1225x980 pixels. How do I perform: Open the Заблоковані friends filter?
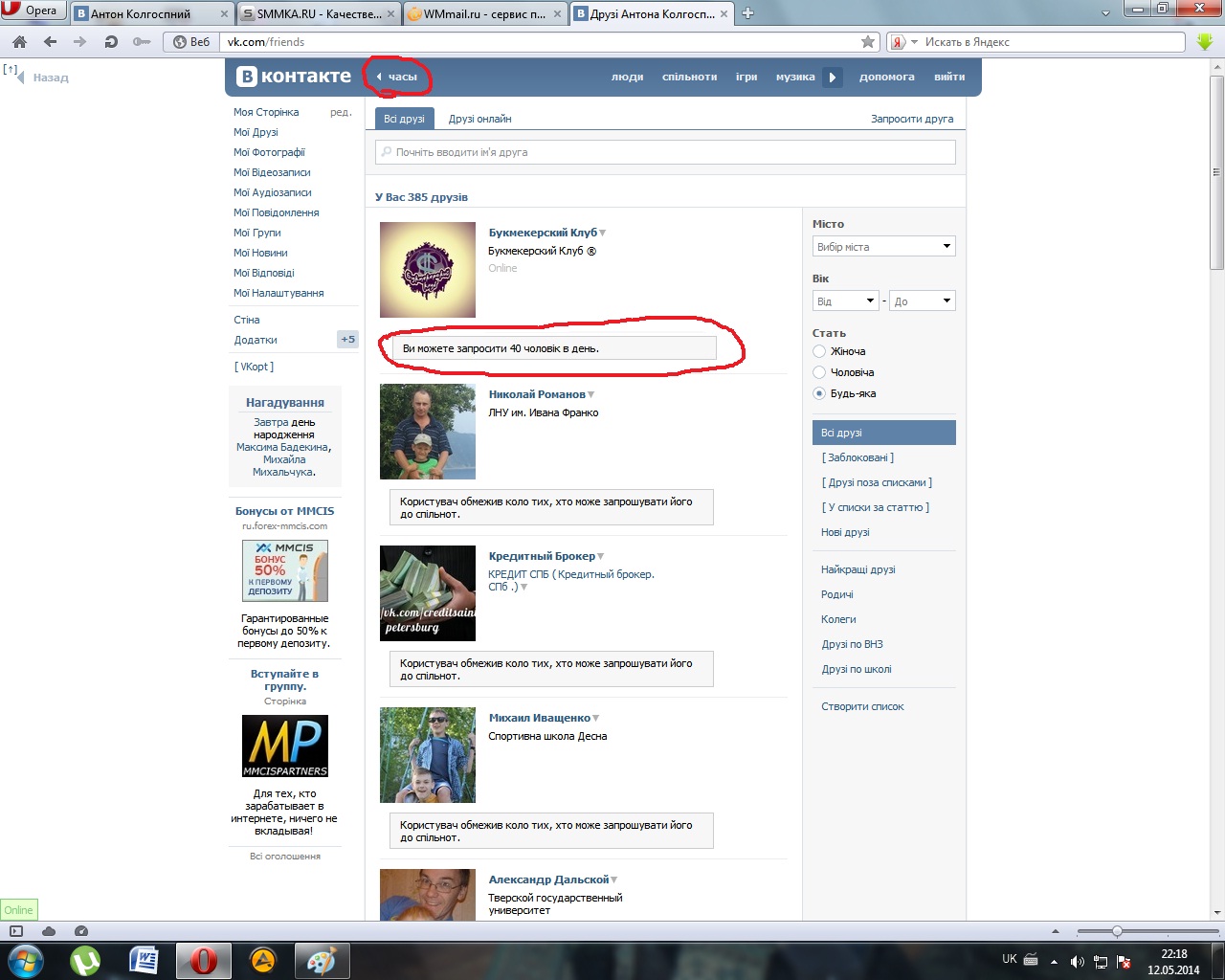857,457
